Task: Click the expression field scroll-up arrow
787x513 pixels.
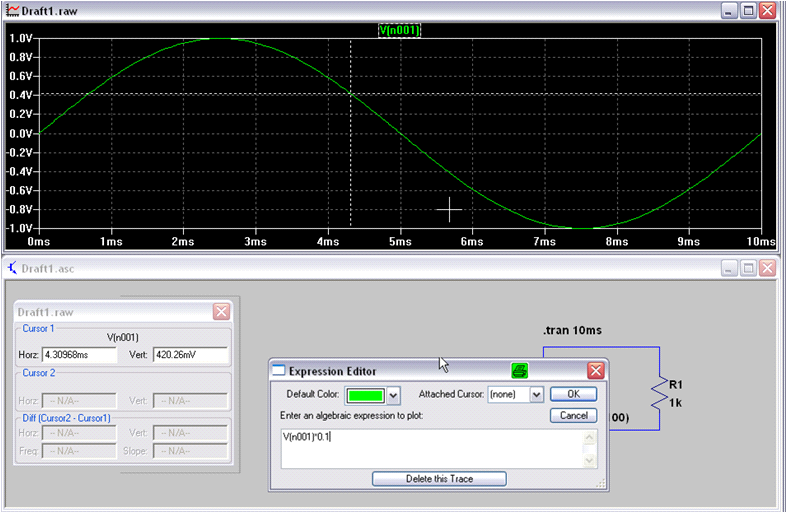Action: click(x=590, y=438)
